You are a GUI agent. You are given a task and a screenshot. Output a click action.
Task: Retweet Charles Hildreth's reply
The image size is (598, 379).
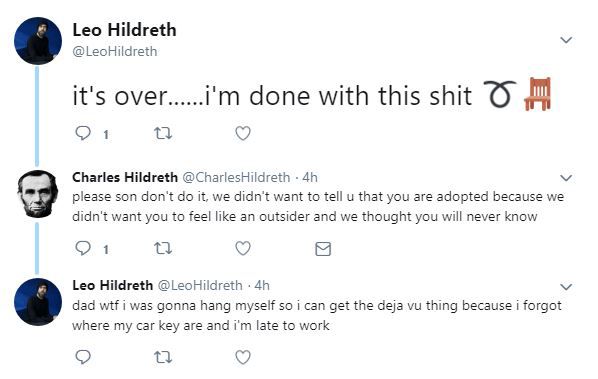tap(163, 249)
